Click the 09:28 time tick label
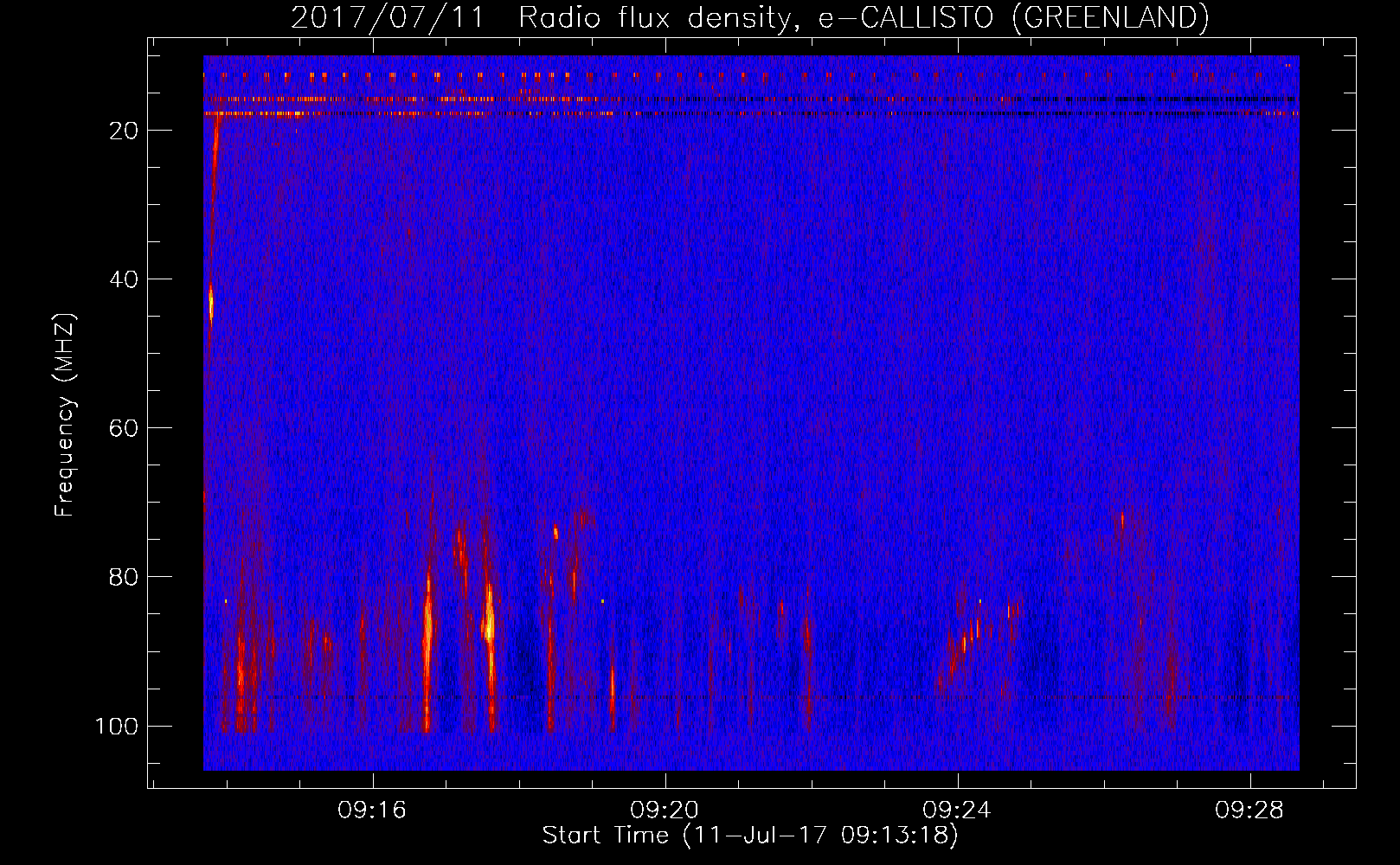The height and width of the screenshot is (865, 1400). pyautogui.click(x=1249, y=811)
